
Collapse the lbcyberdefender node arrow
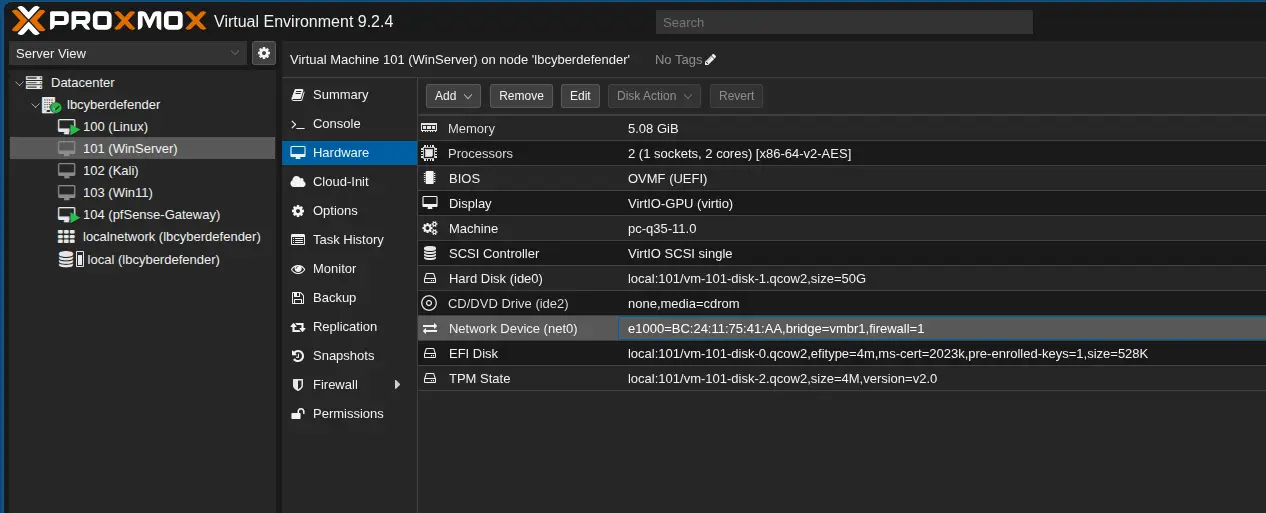[x=35, y=104]
